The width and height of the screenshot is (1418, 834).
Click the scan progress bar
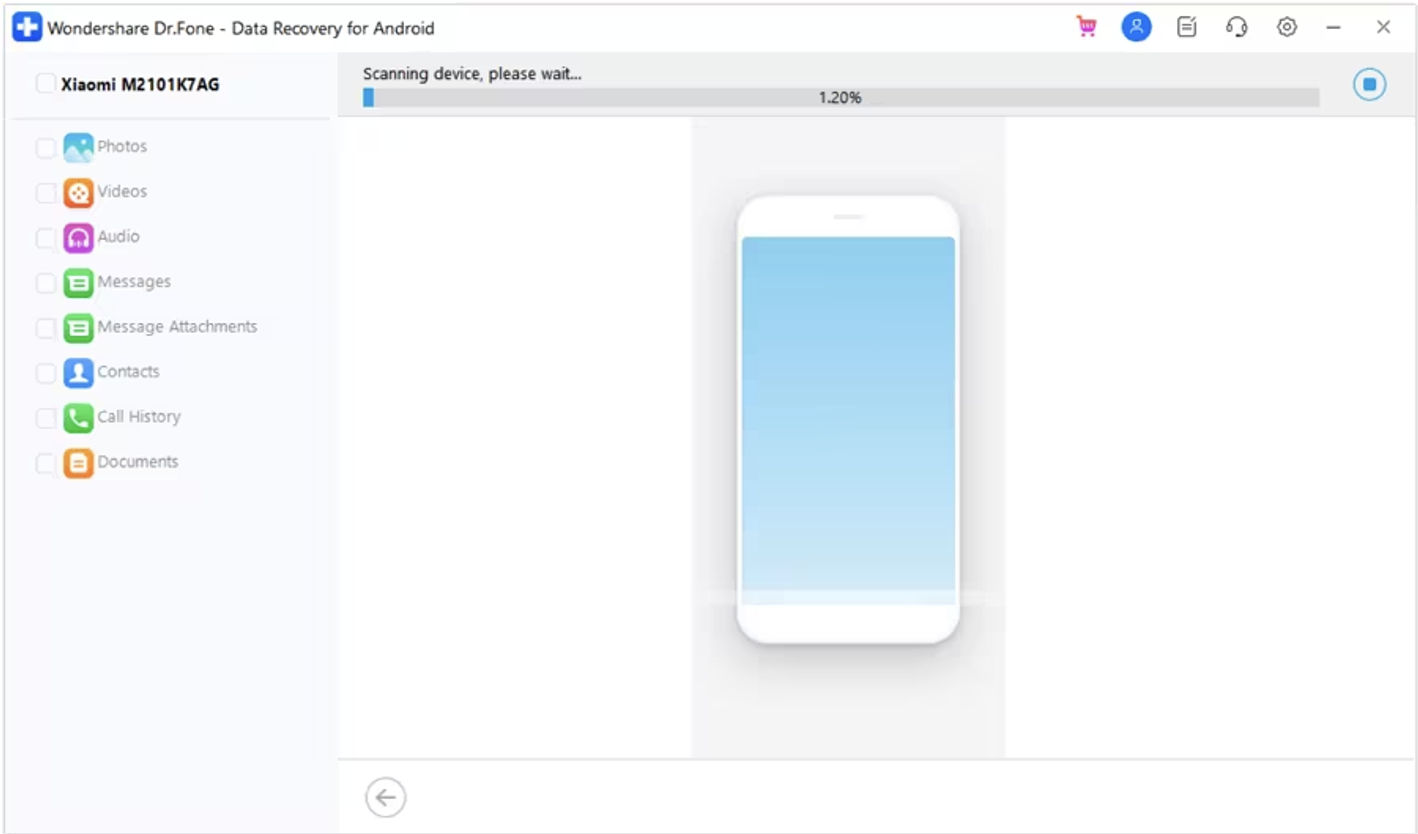tap(841, 97)
